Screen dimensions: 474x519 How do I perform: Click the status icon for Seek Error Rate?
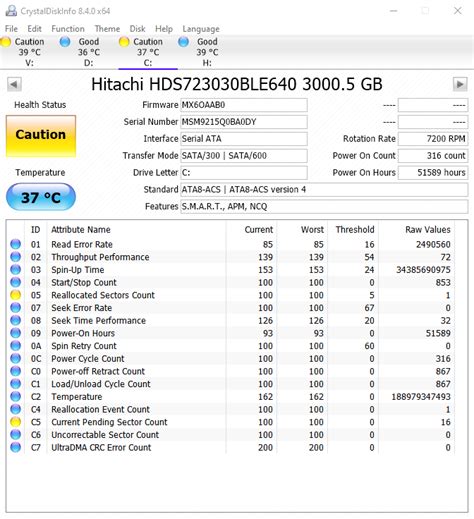(15, 308)
